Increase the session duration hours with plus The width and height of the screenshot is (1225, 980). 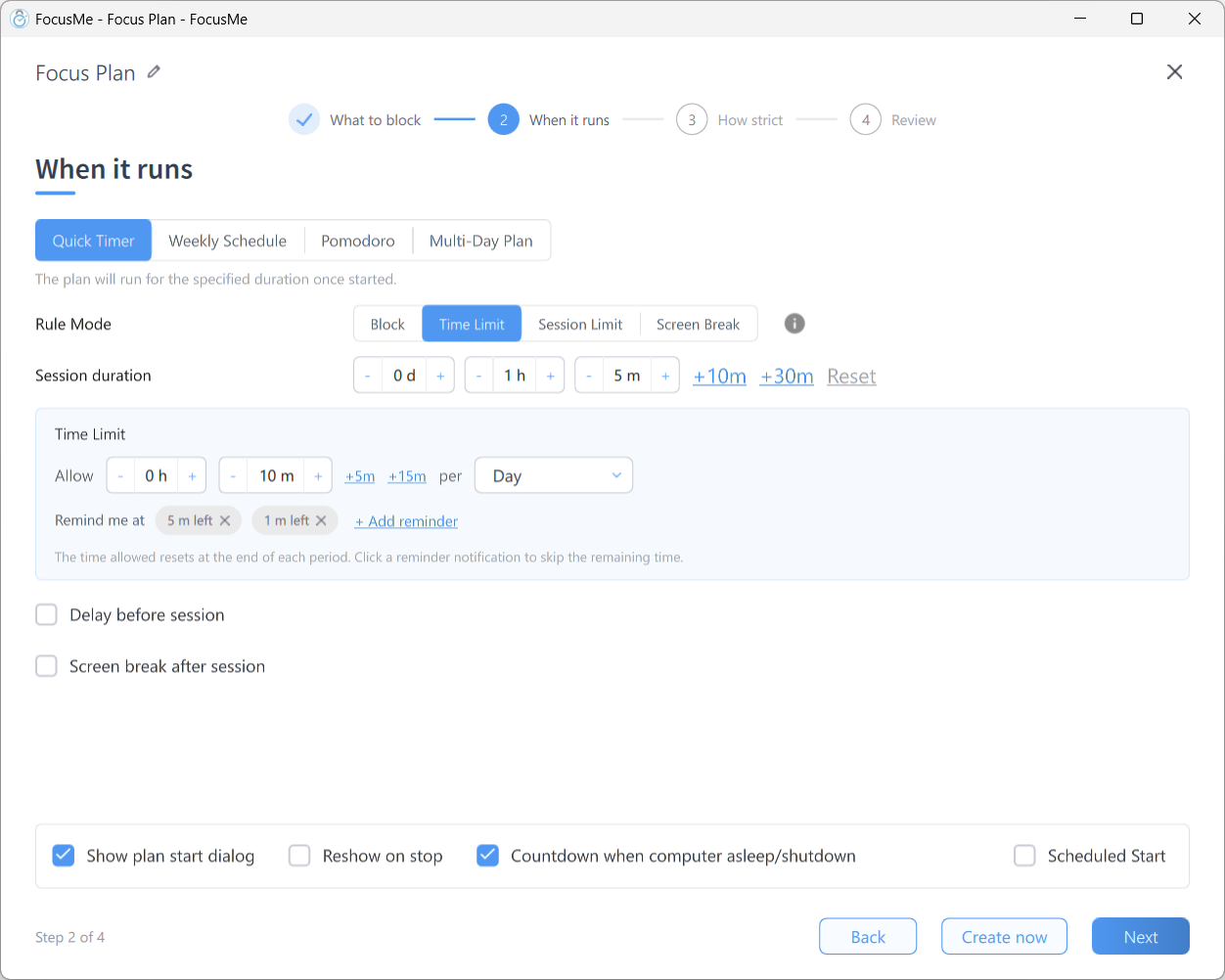click(551, 376)
